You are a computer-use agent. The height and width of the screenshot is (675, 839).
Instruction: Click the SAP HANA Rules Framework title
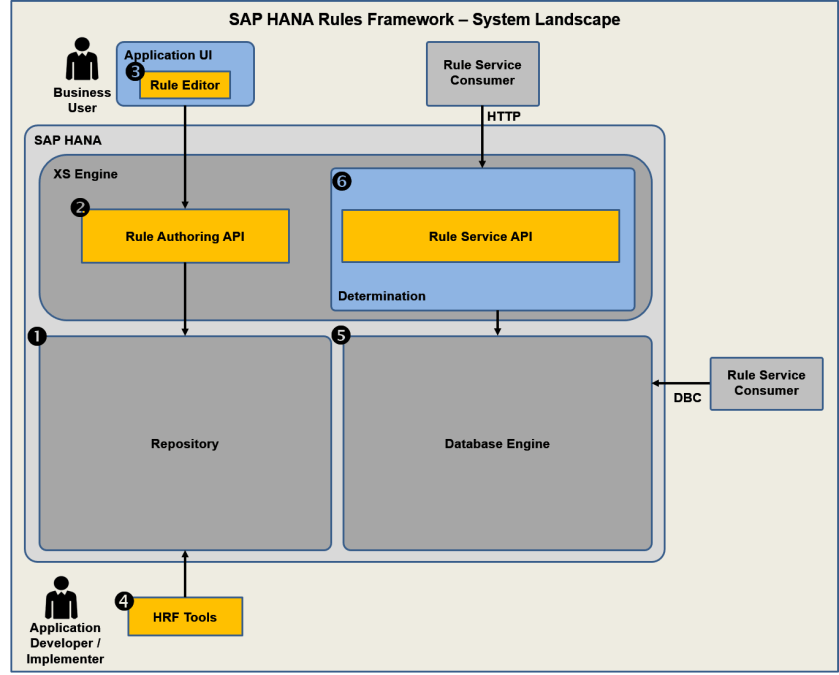pyautogui.click(x=424, y=19)
